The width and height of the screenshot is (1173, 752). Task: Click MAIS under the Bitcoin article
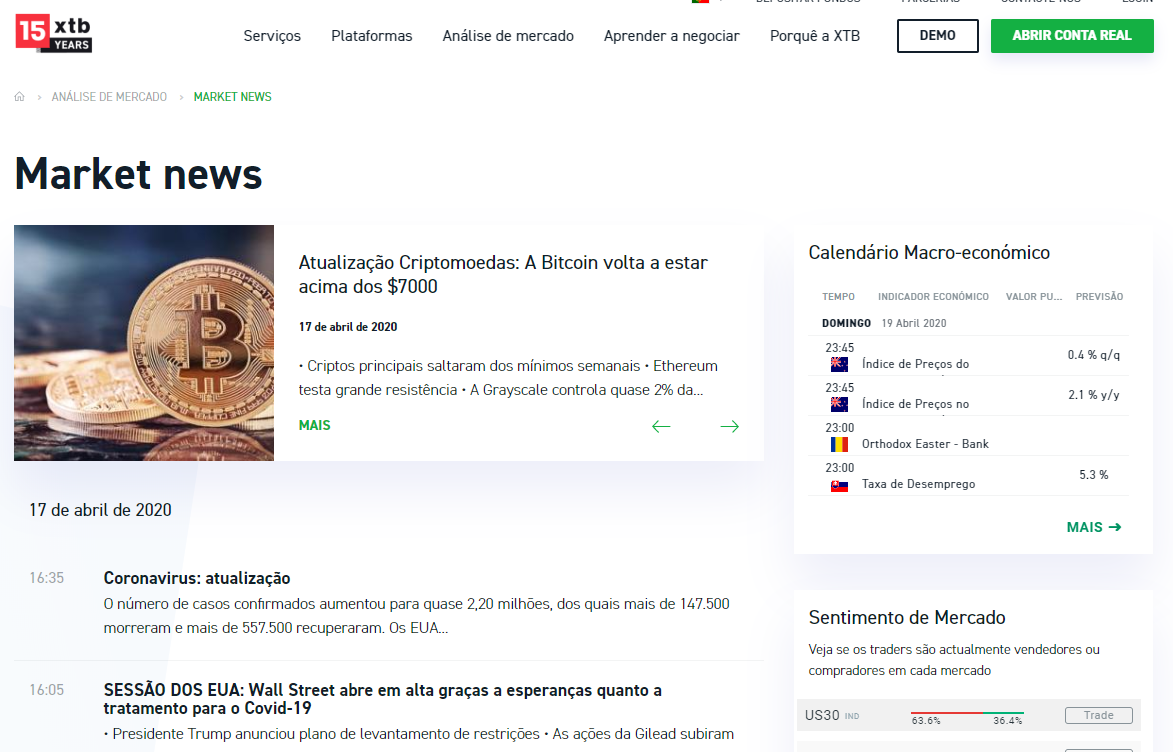click(314, 425)
